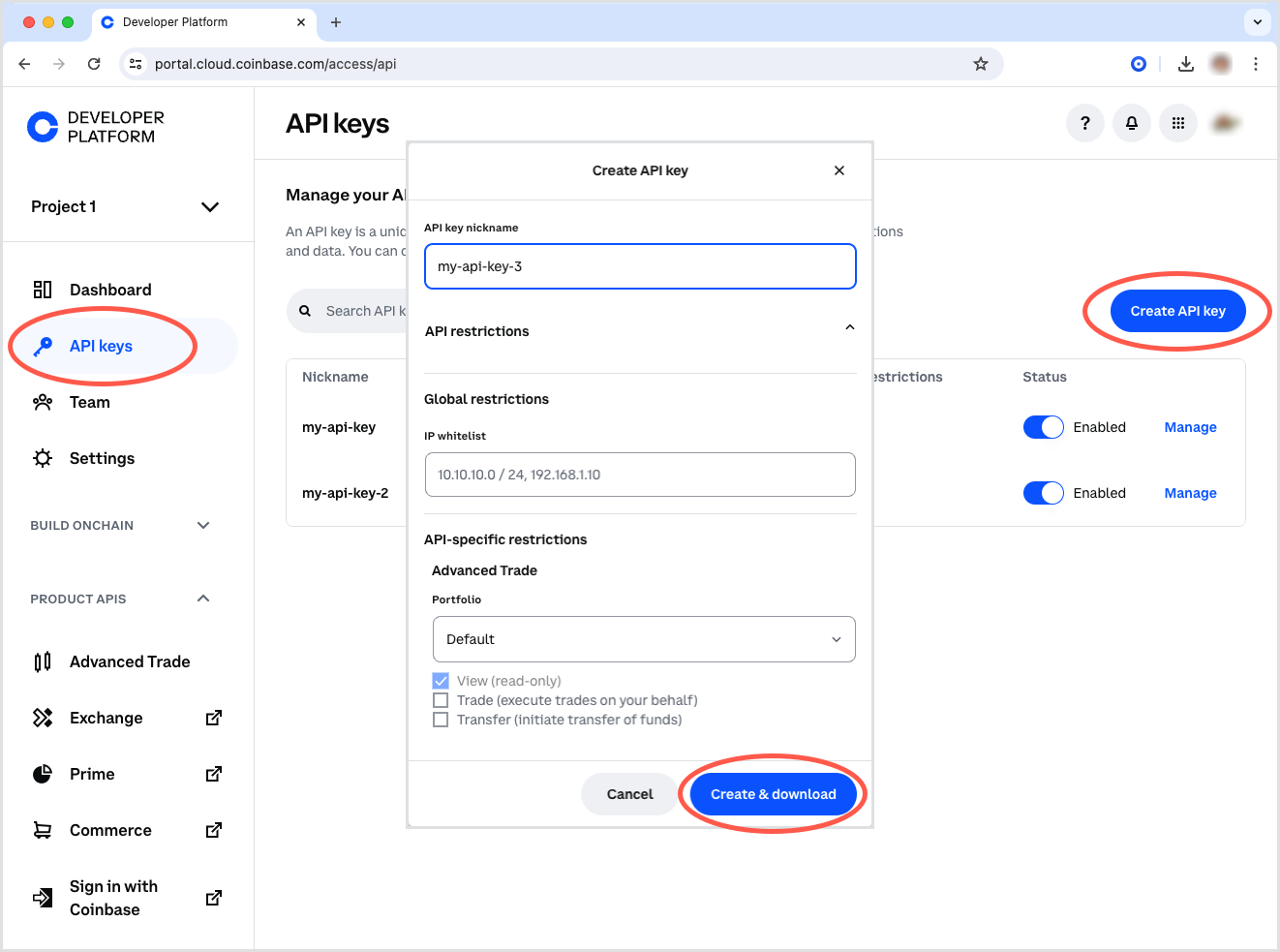Click Manage link for my-api-key-2
The height and width of the screenshot is (952, 1280).
coord(1190,493)
